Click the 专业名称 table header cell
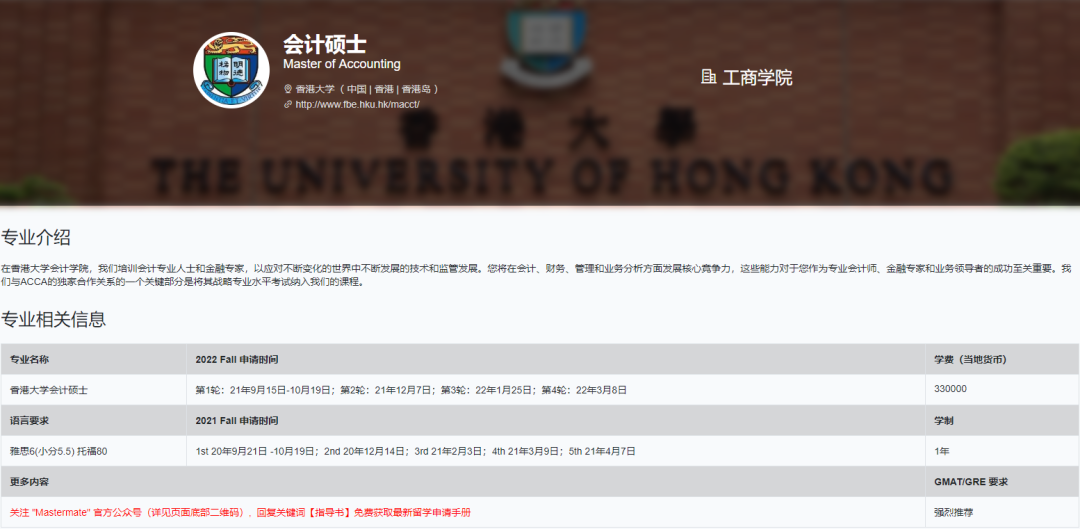 point(30,359)
